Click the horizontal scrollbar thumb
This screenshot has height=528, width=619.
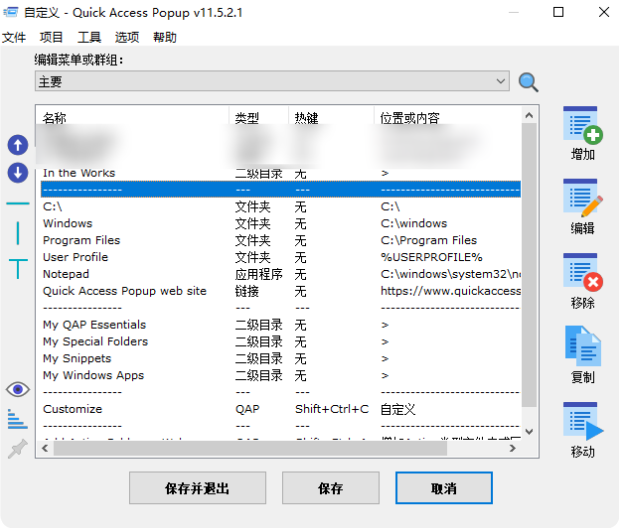pyautogui.click(x=250, y=448)
